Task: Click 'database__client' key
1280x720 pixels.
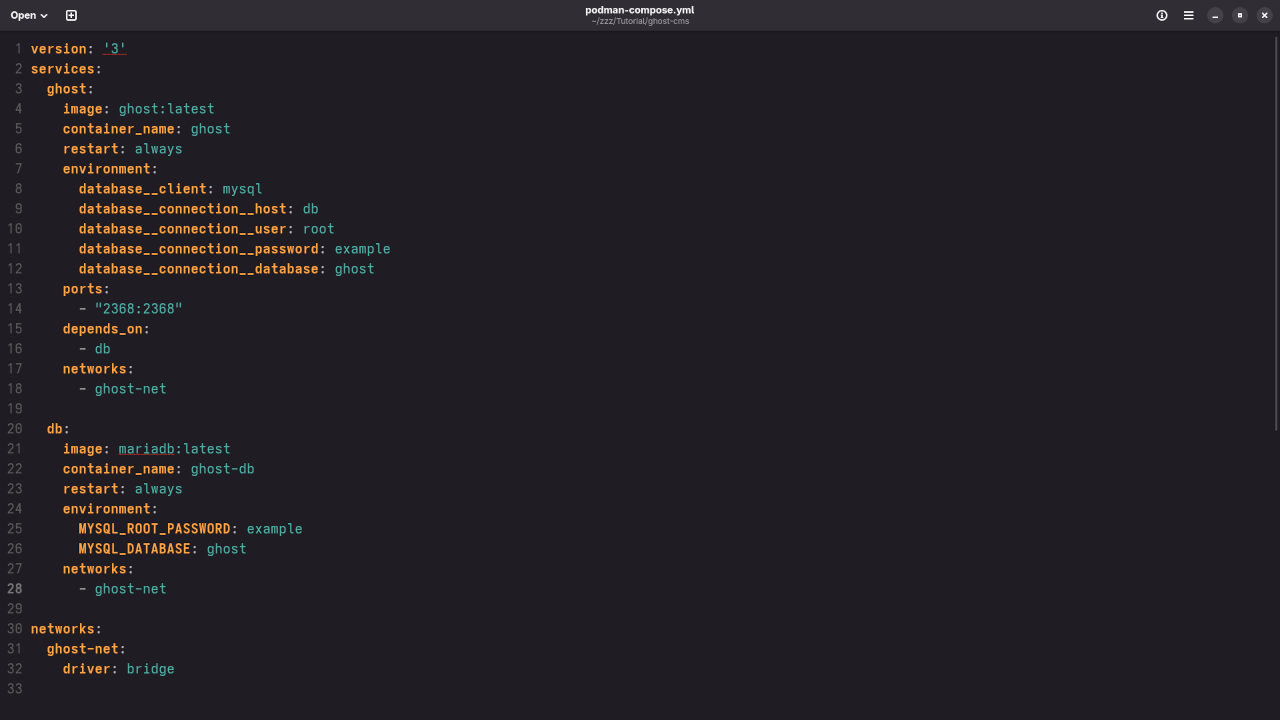Action: coord(143,189)
